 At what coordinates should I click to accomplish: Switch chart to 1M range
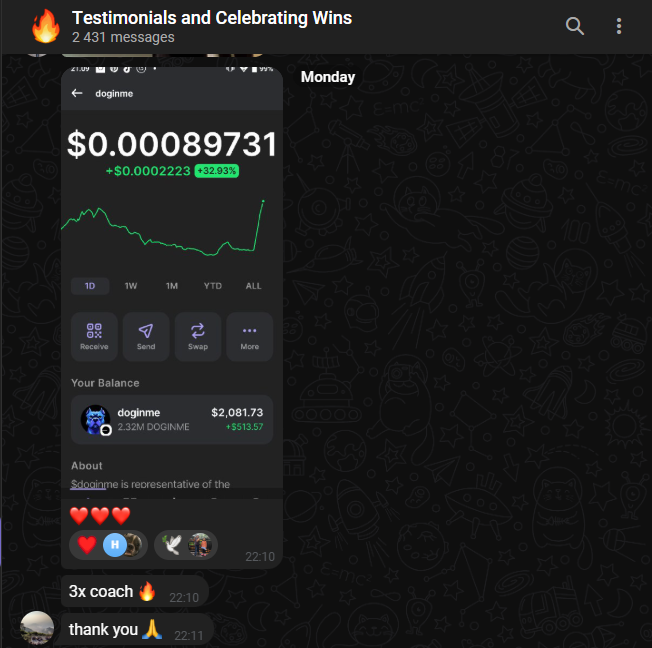click(172, 286)
